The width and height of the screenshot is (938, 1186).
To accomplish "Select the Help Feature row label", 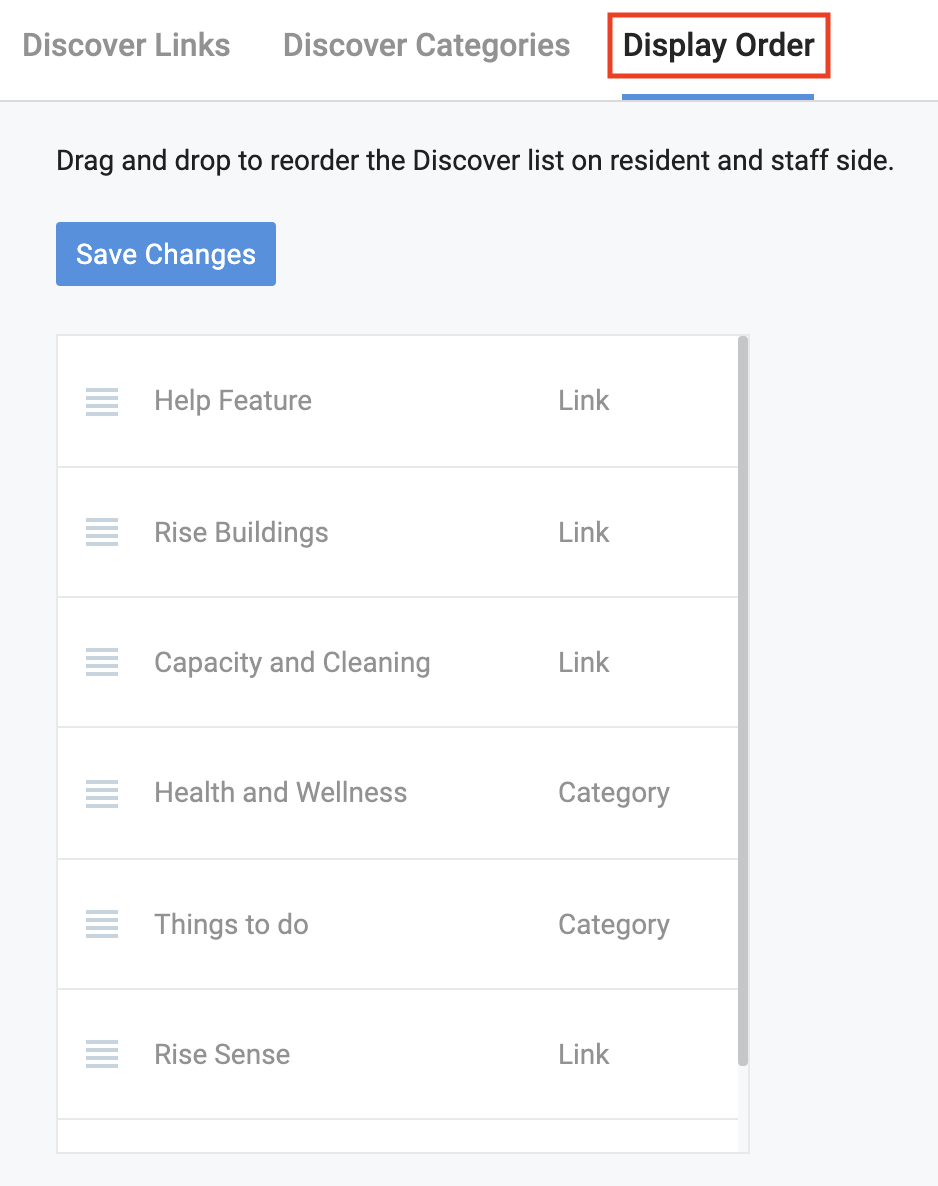I will click(x=233, y=401).
